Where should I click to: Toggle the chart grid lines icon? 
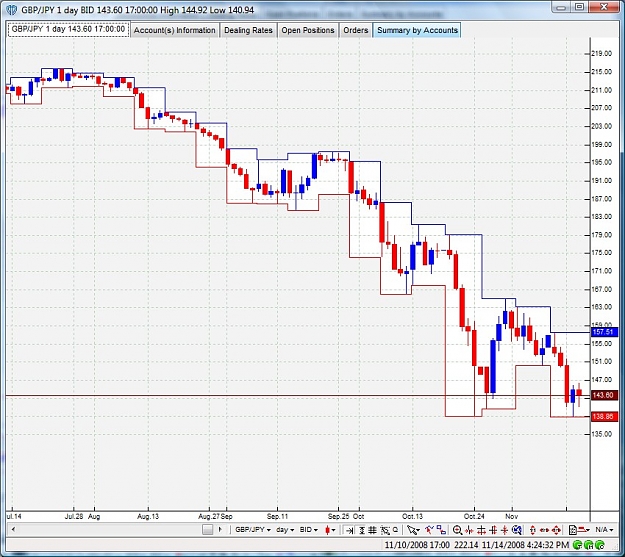[x=372, y=530]
